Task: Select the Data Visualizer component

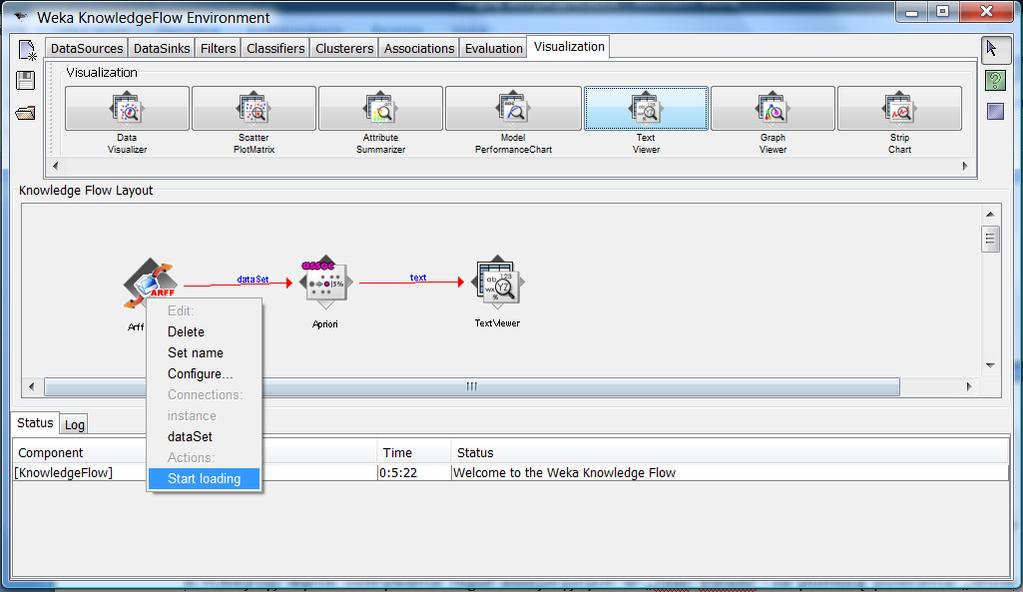Action: [x=127, y=108]
